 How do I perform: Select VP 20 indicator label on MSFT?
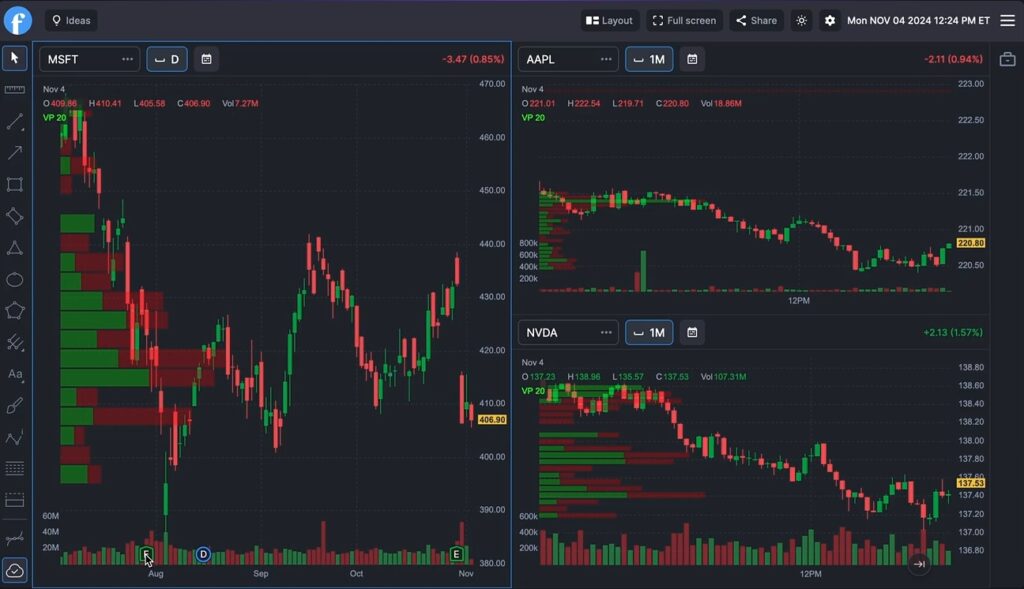[55, 118]
